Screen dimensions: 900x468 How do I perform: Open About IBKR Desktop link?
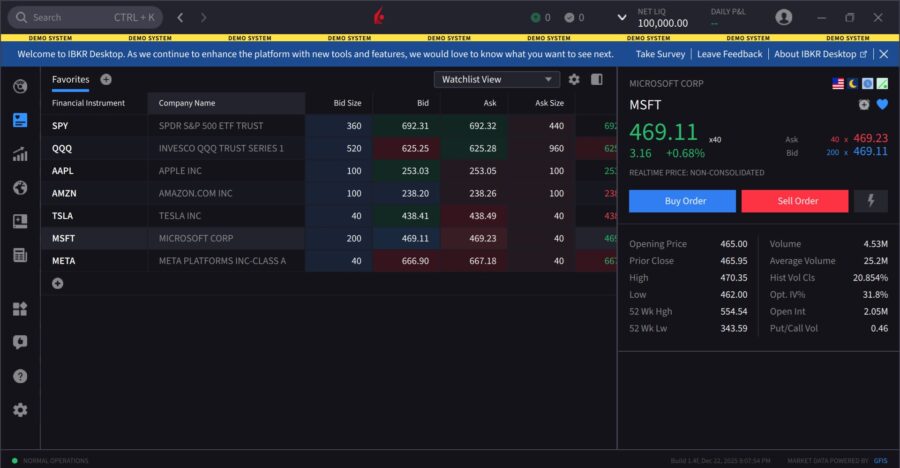(x=820, y=54)
